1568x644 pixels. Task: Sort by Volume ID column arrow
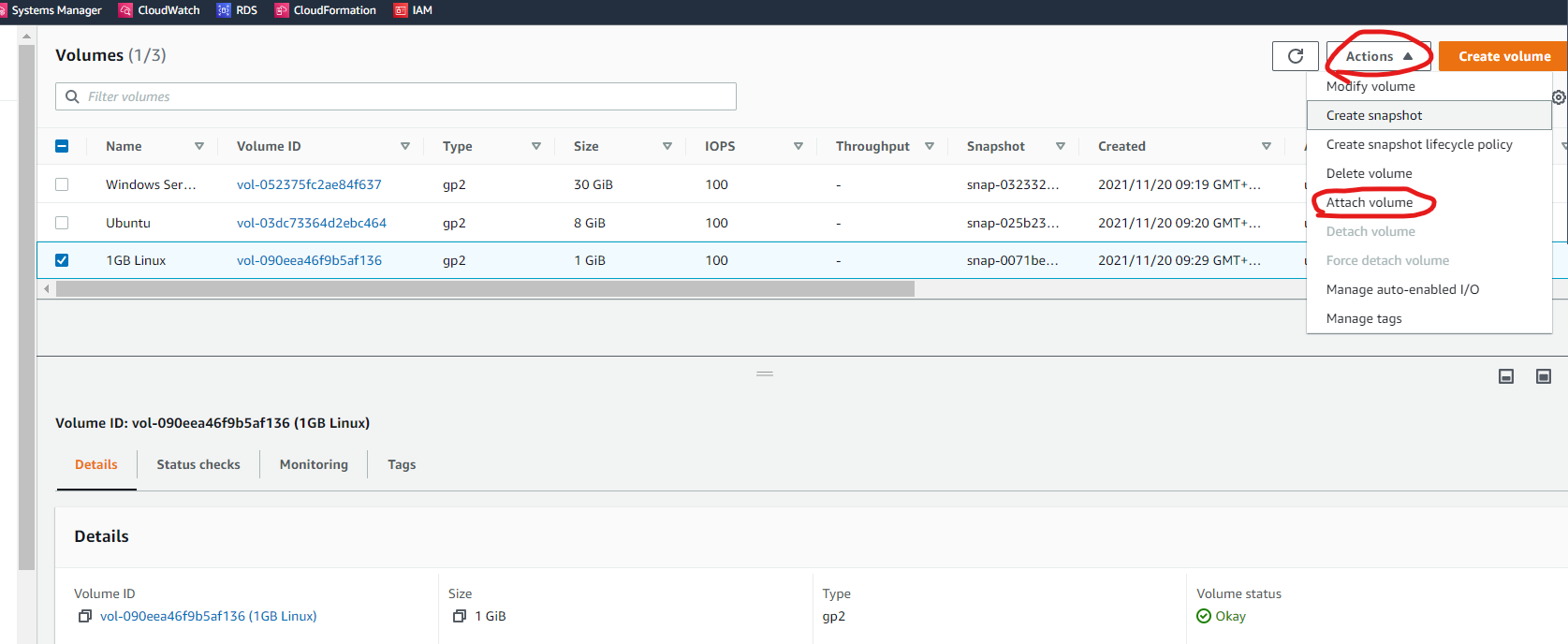pyautogui.click(x=405, y=146)
